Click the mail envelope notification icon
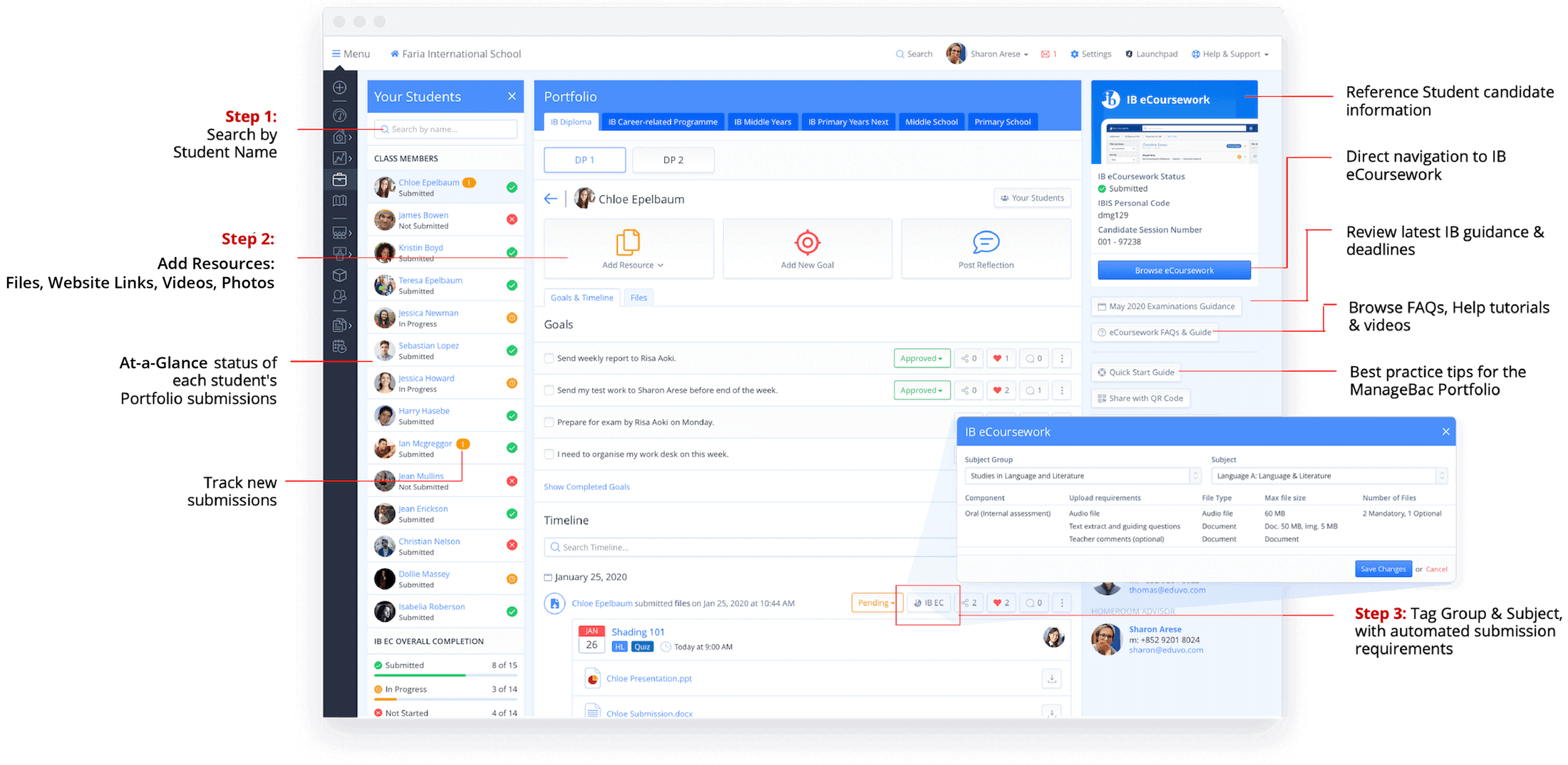The height and width of the screenshot is (765, 1568). coord(1045,54)
